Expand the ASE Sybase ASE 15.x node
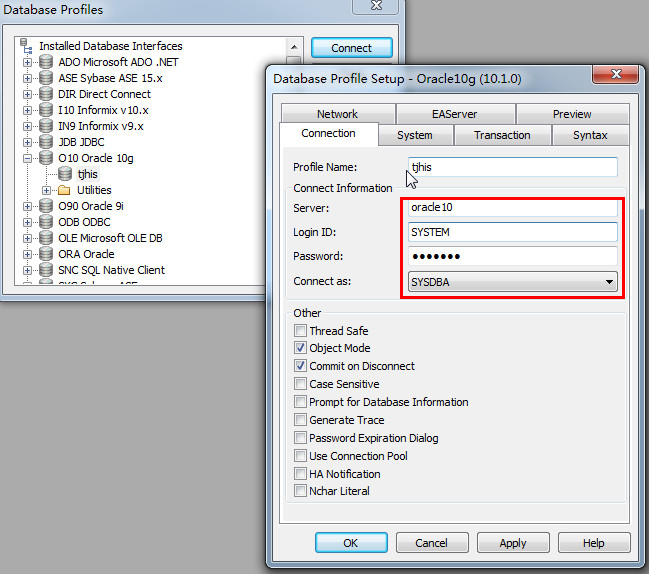This screenshot has width=649, height=574. tap(27, 78)
